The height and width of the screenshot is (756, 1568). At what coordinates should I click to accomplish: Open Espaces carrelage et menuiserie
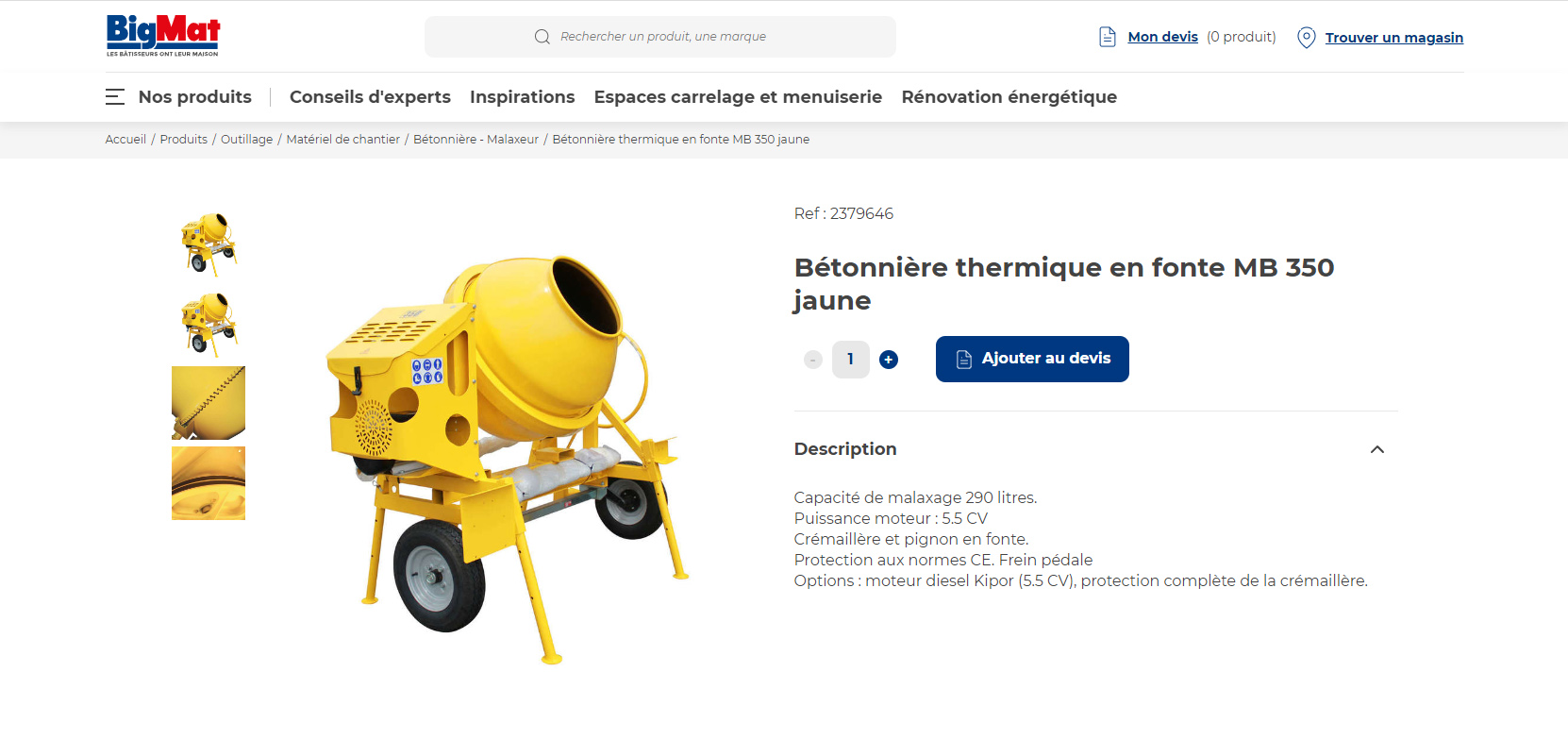click(x=738, y=97)
